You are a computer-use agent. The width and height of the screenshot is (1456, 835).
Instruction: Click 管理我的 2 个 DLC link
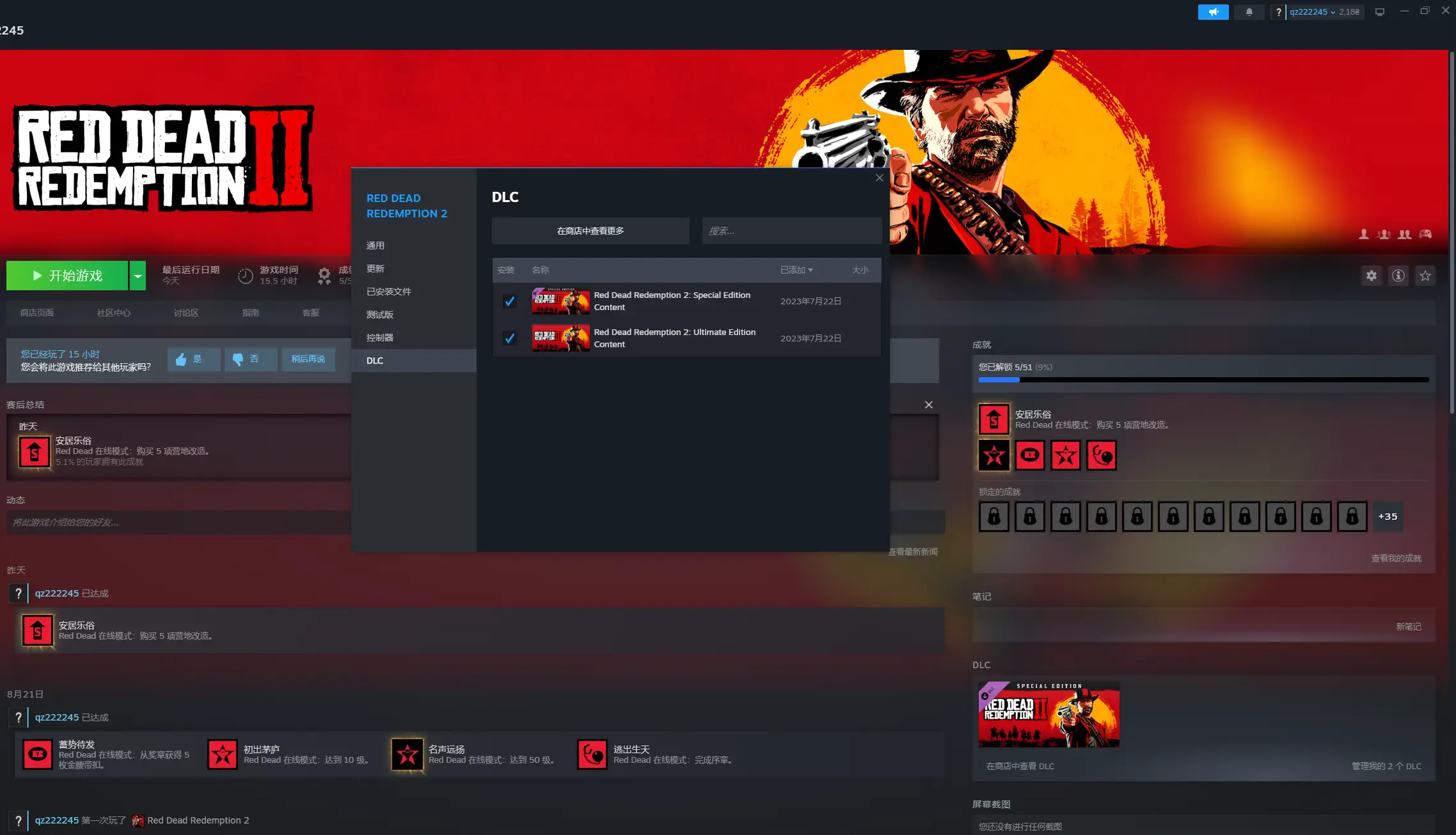1386,766
